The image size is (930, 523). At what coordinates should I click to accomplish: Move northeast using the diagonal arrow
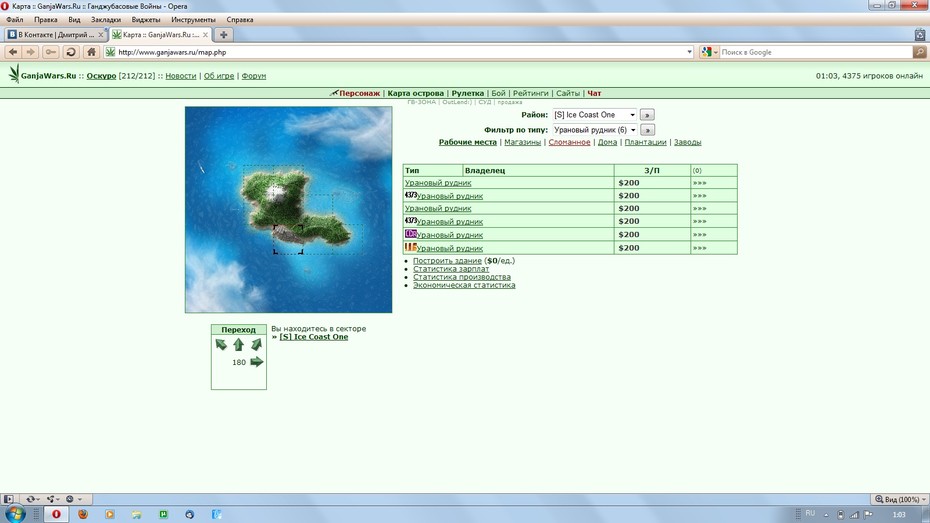256,345
